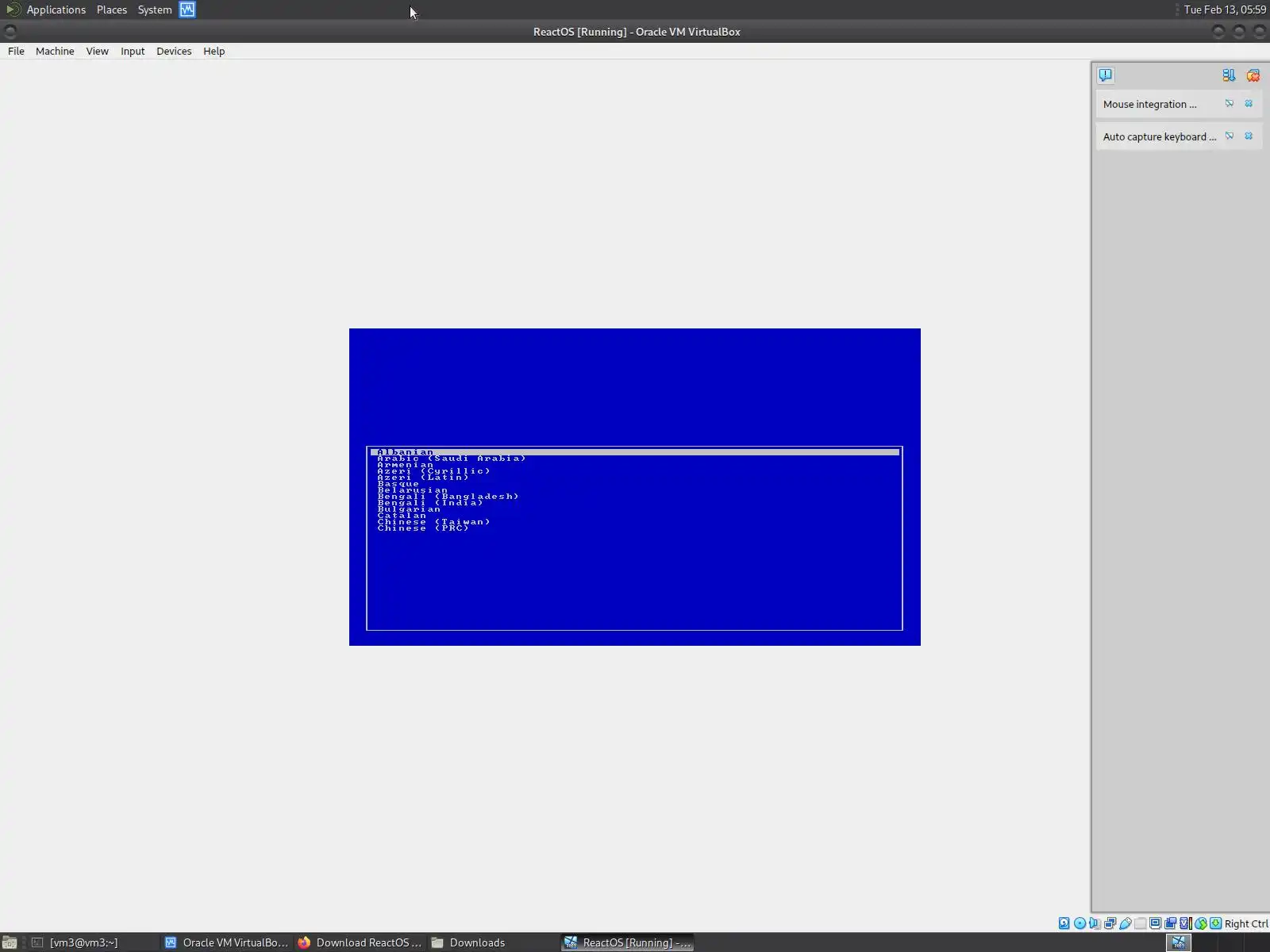
Task: Switch to the Downloads file manager window
Action: [x=493, y=942]
